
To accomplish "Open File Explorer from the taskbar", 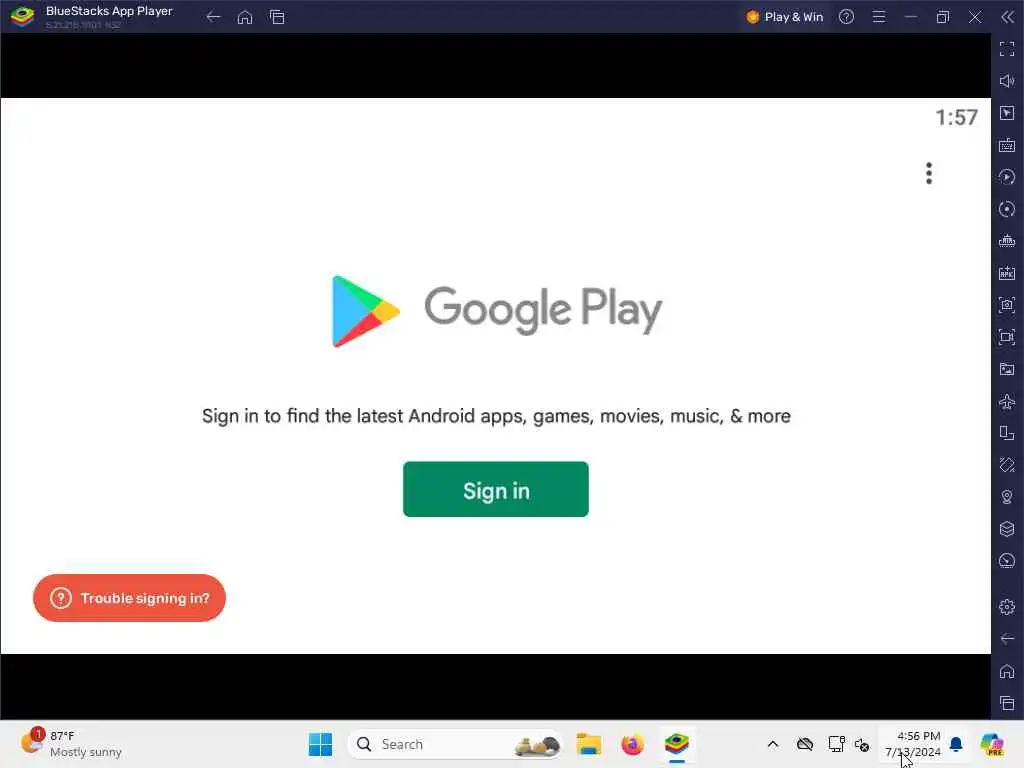I will click(x=588, y=744).
